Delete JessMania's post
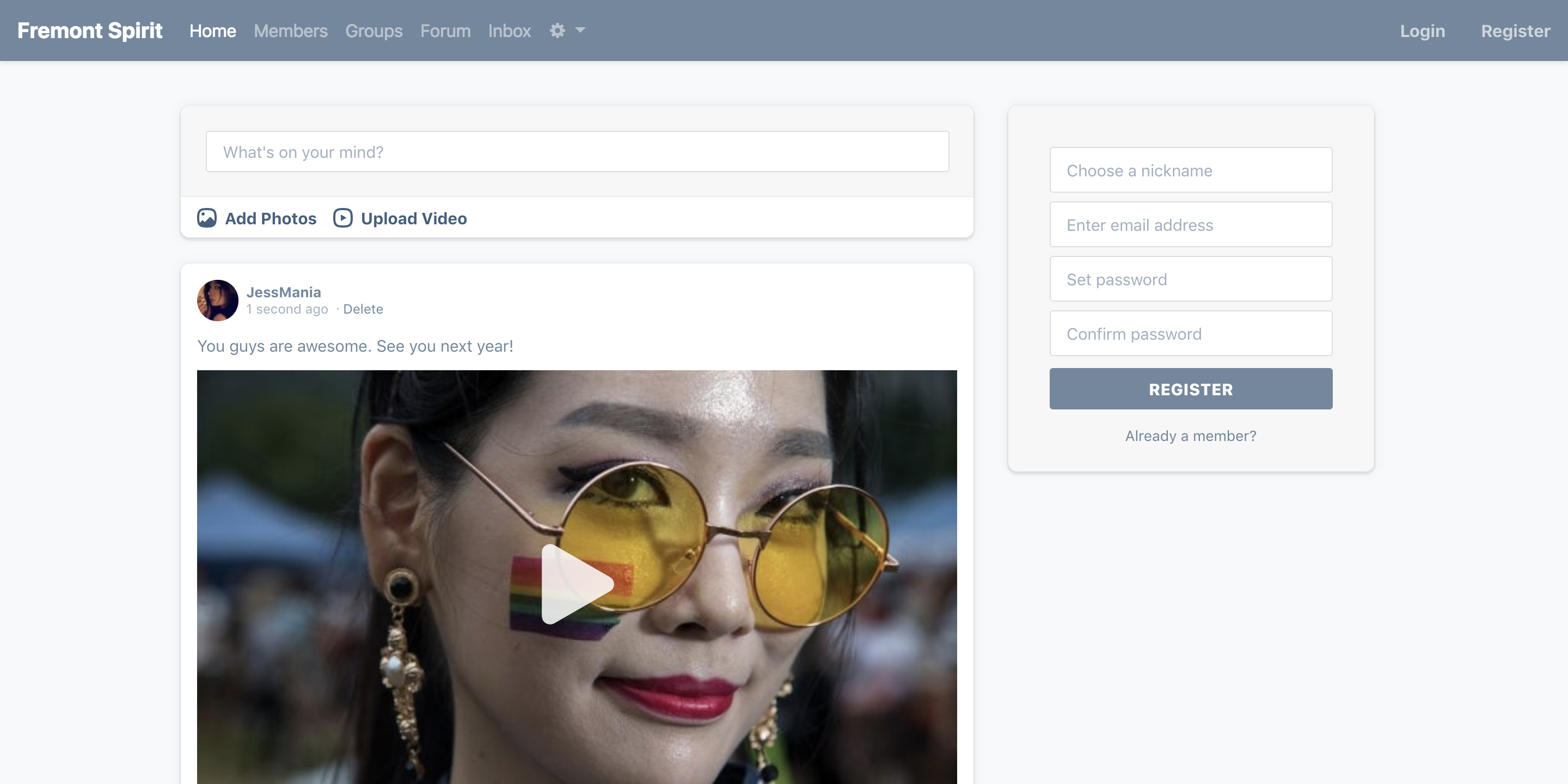This screenshot has width=1568, height=784. point(363,309)
